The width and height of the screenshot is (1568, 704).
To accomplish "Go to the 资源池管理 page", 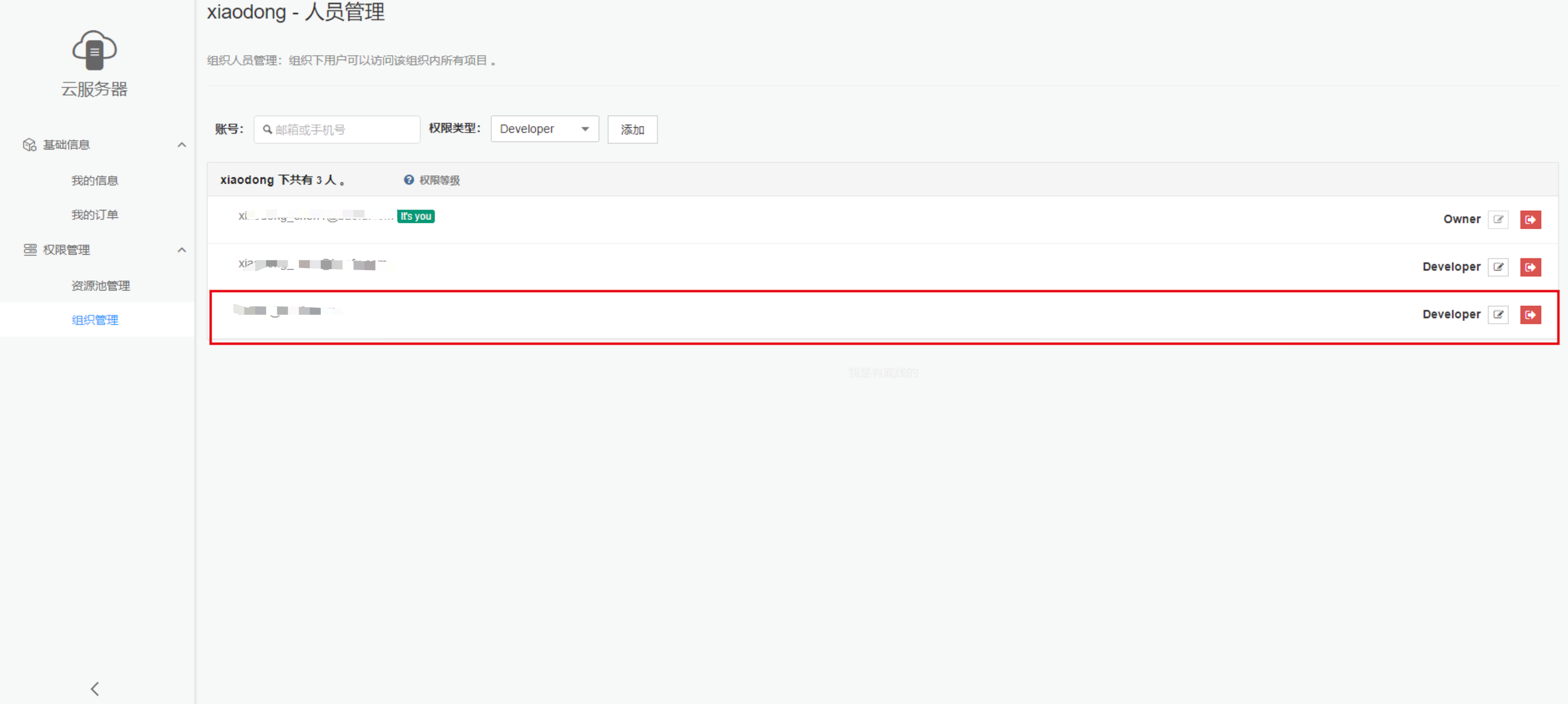I will click(x=100, y=285).
